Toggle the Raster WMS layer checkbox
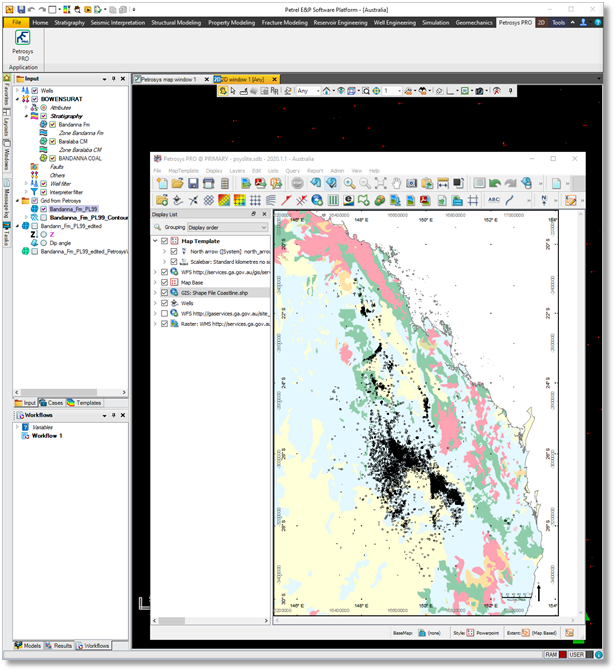The height and width of the screenshot is (672, 616). coord(164,324)
